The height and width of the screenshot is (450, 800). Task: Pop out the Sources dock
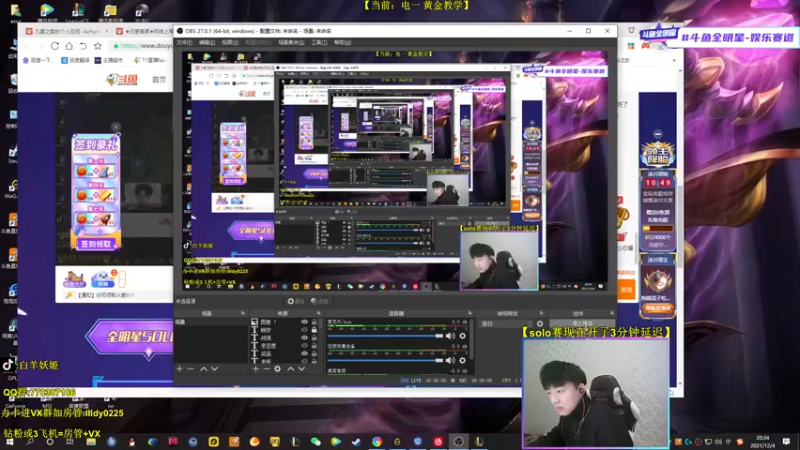point(319,313)
